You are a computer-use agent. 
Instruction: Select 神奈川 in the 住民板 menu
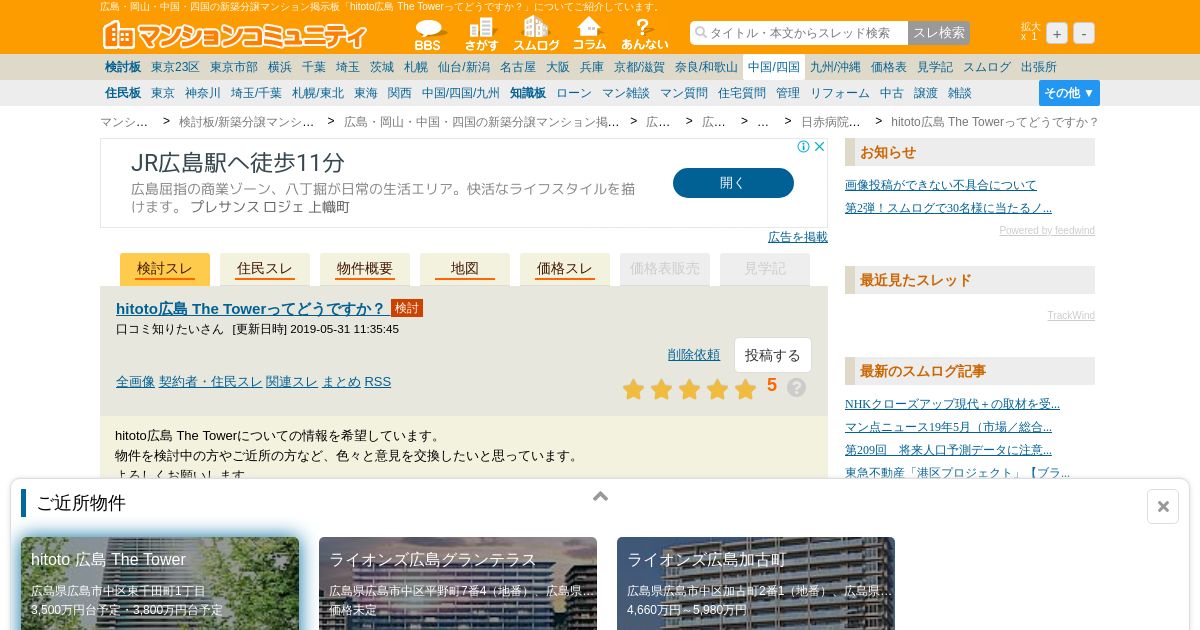[203, 93]
